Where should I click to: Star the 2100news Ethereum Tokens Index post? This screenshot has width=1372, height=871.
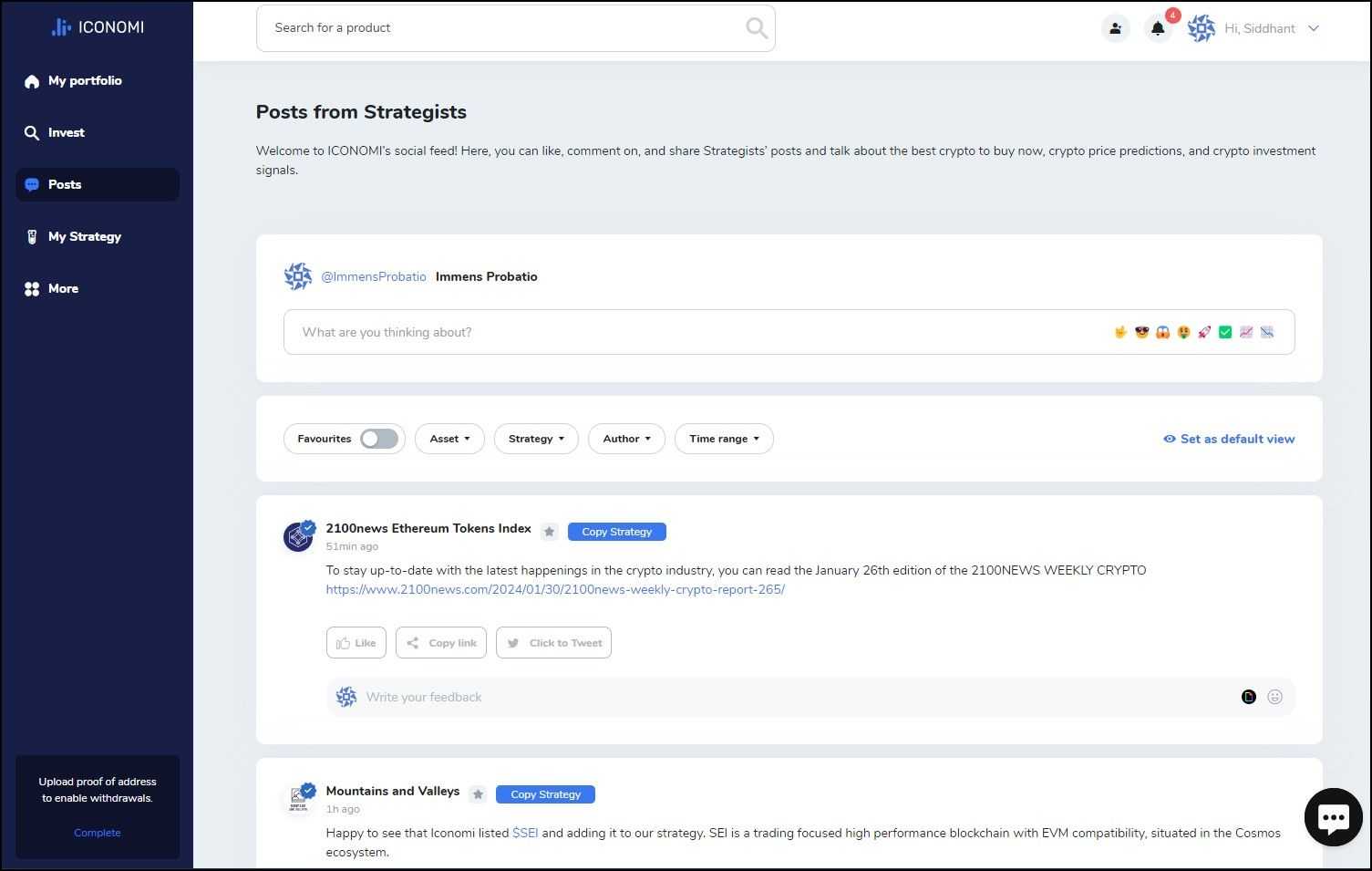pyautogui.click(x=549, y=531)
